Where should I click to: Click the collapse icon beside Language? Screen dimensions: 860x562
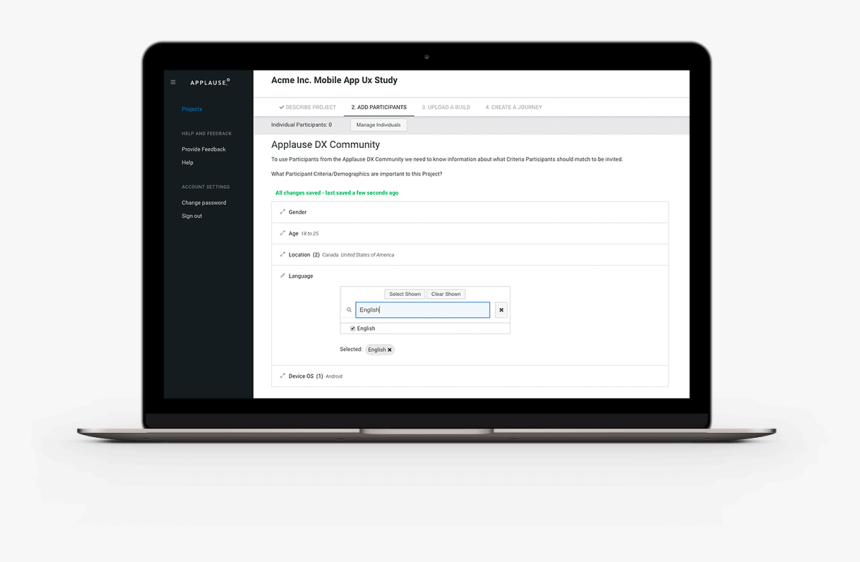coord(282,276)
